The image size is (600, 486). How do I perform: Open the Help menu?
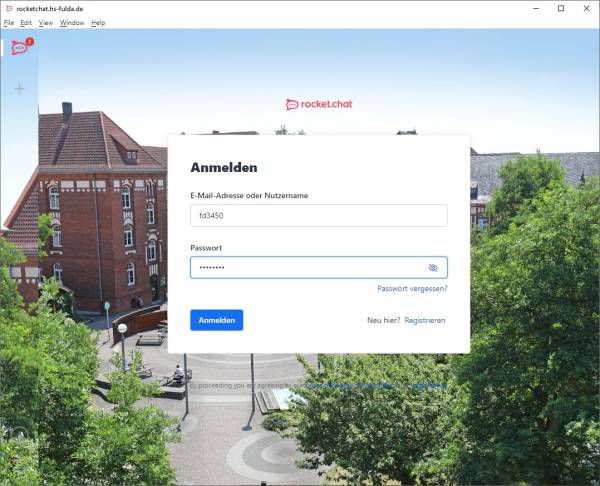coord(98,22)
